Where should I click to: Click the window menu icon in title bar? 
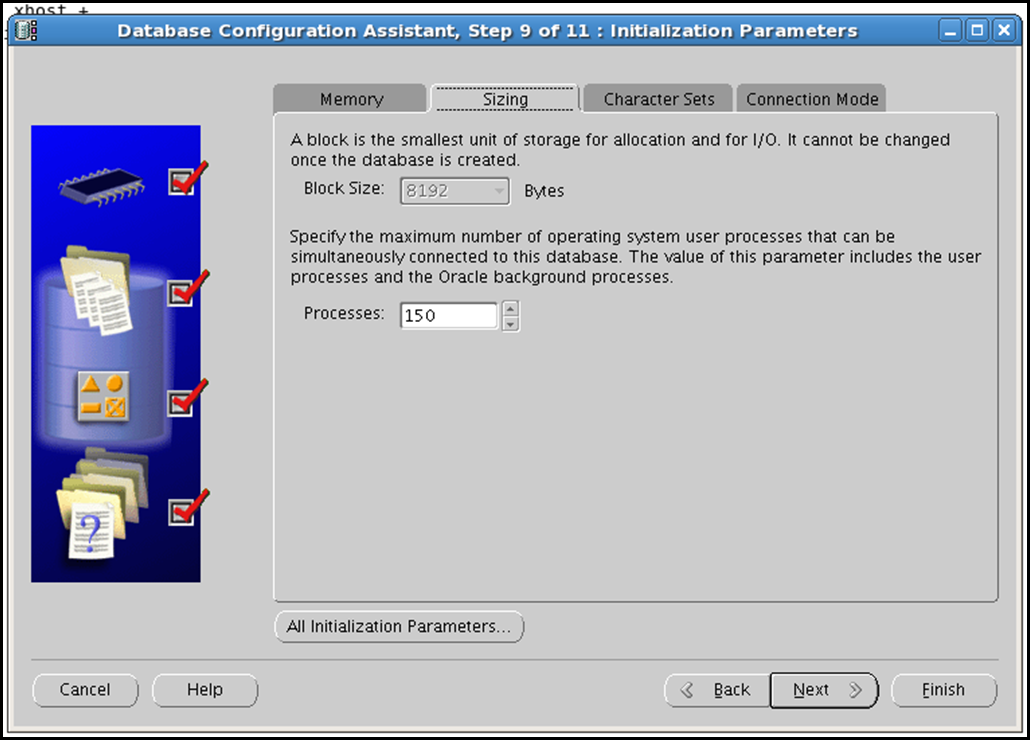coord(26,30)
